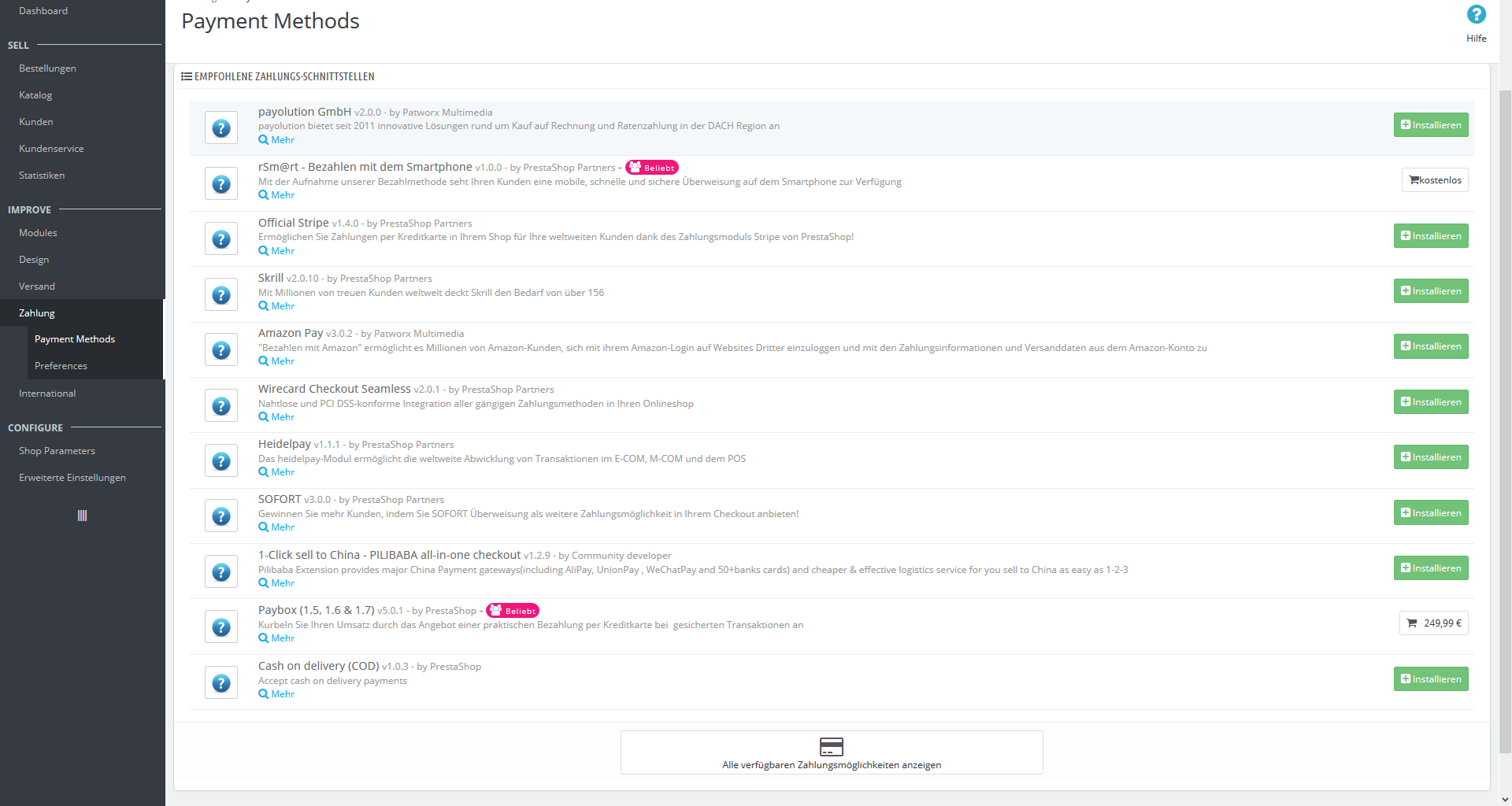This screenshot has height=806, width=1512.
Task: Click the Cash on delivery module icon
Action: (221, 682)
